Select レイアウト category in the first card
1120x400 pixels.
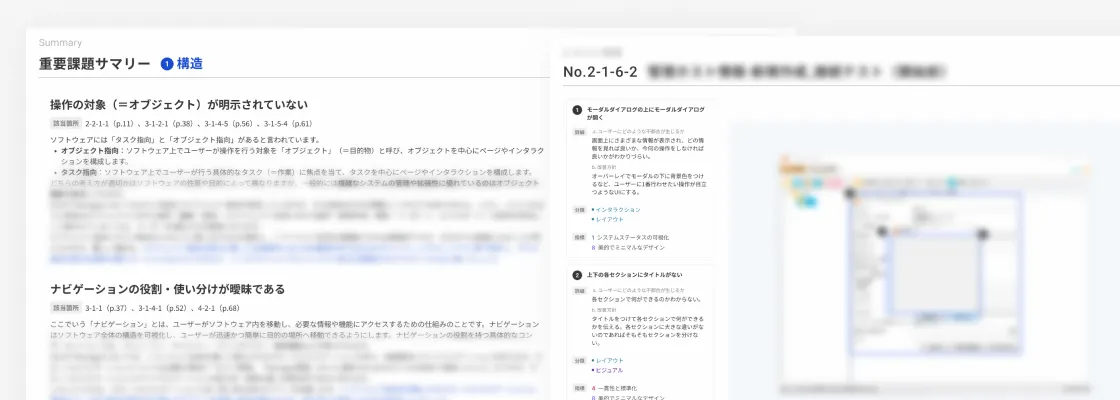609,219
